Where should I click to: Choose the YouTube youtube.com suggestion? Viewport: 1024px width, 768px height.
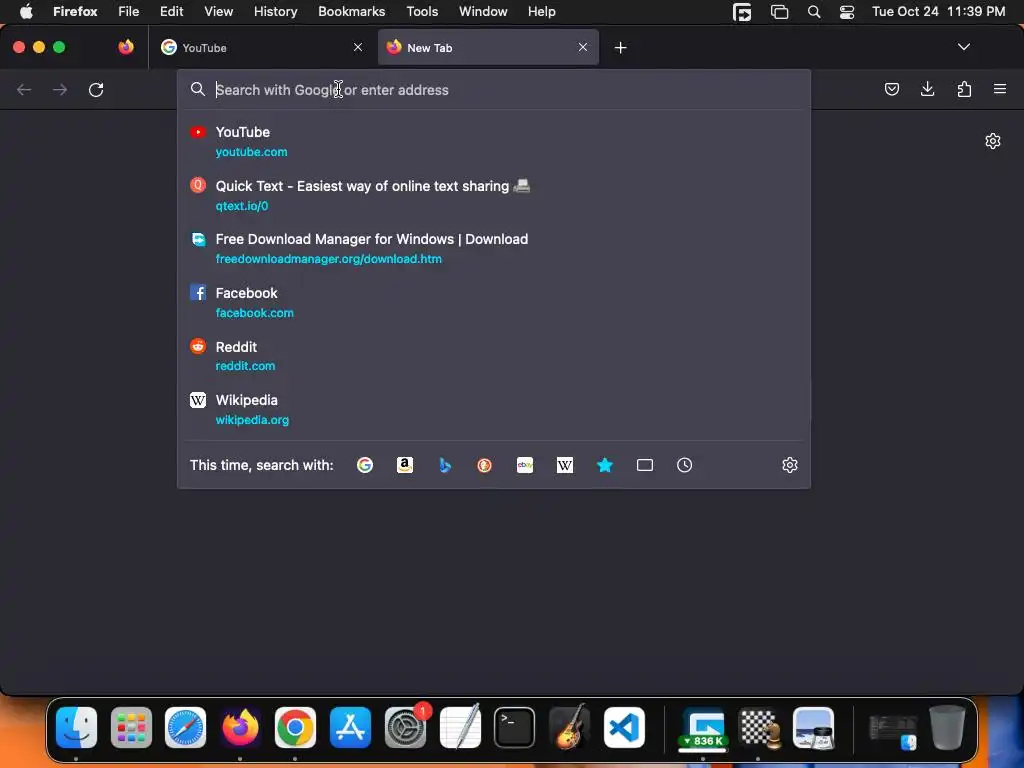click(x=494, y=141)
